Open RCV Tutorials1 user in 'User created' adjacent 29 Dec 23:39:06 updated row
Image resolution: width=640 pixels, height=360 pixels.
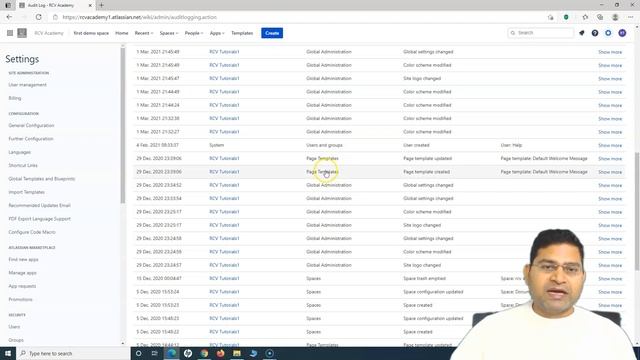click(224, 158)
